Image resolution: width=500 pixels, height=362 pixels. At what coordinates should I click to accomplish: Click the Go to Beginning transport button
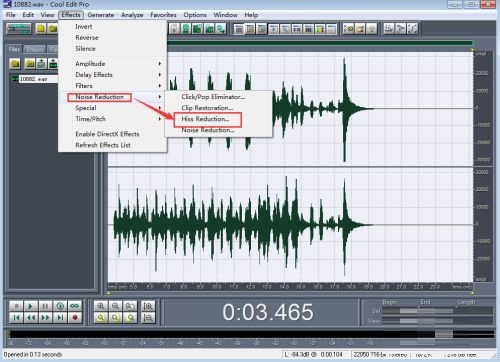coord(16,317)
